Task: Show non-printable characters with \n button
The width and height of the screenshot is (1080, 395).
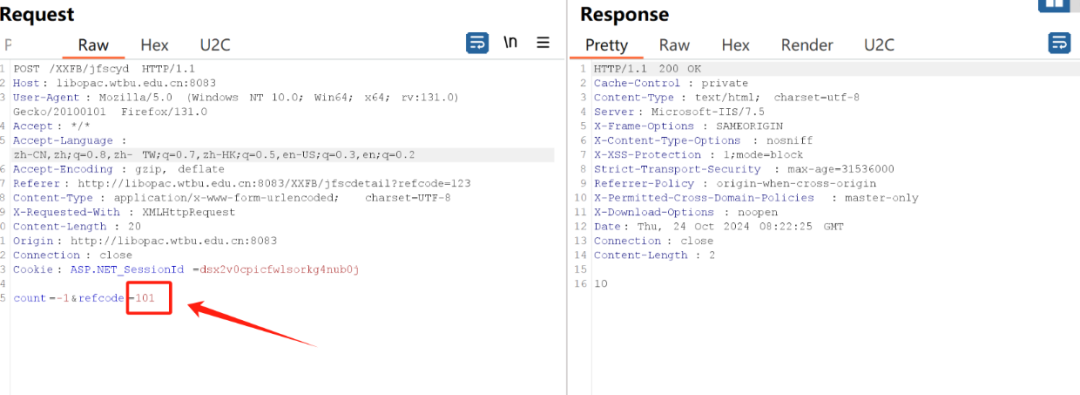Action: coord(510,43)
